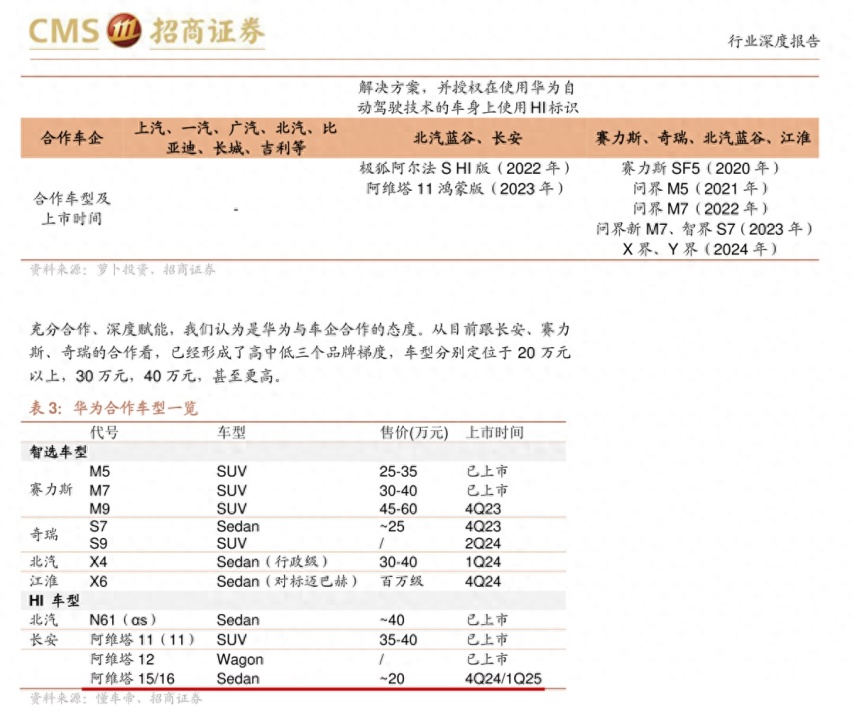Image resolution: width=852 pixels, height=719 pixels.
Task: Select the 4Q24/1Q25 launch time cell
Action: pos(503,679)
